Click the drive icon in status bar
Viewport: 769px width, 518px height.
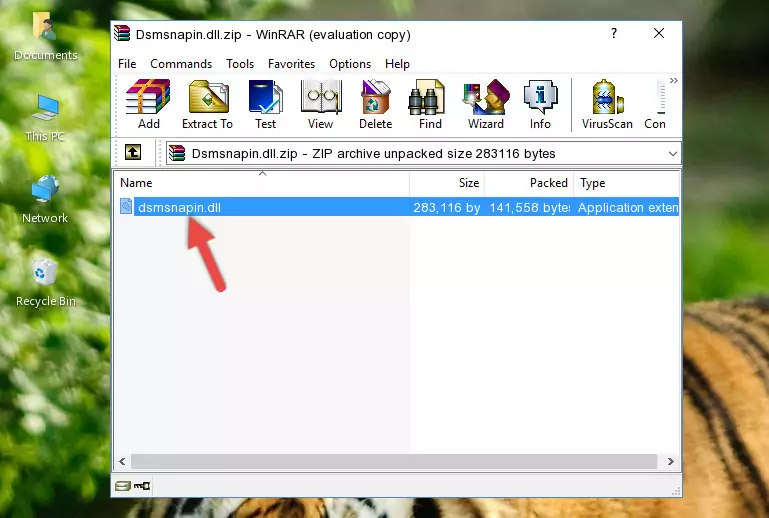click(x=123, y=486)
